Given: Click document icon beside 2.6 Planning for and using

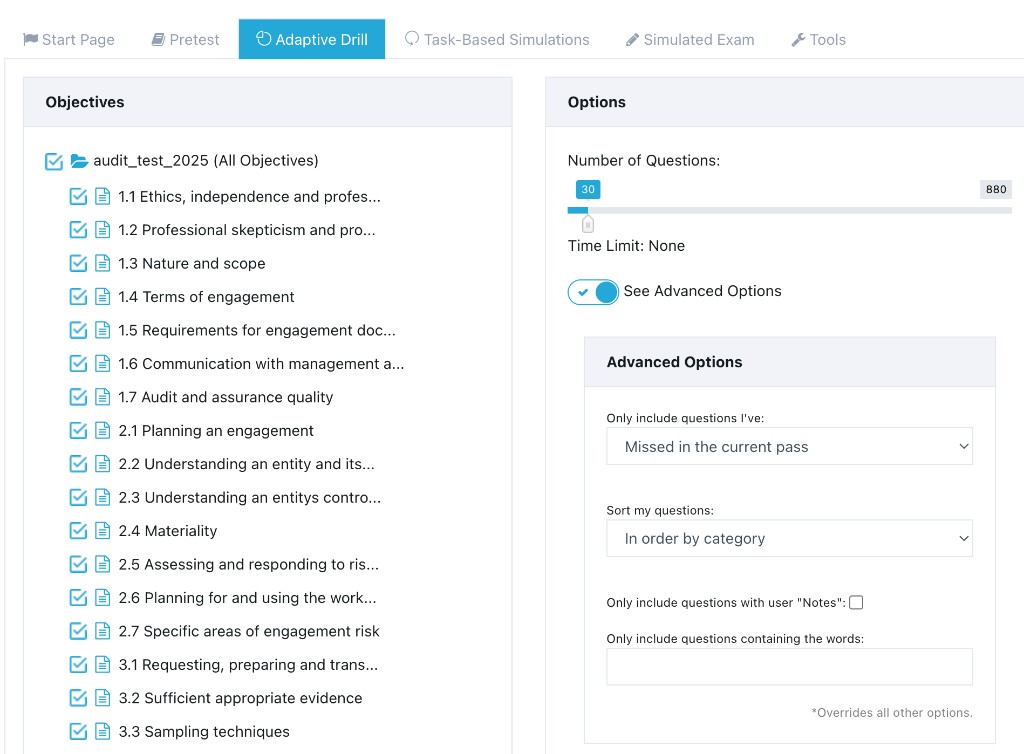Looking at the screenshot, I should coord(103,598).
